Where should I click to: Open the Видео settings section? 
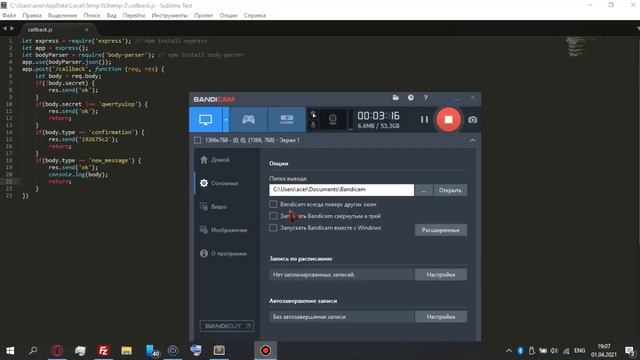tap(213, 207)
